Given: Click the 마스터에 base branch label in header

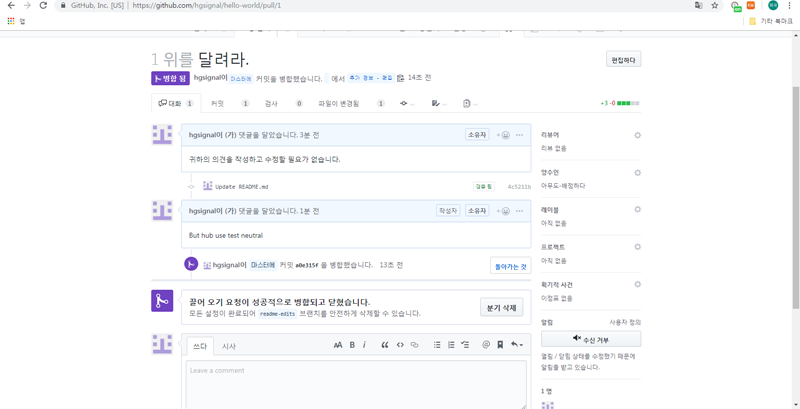Looking at the screenshot, I should pyautogui.click(x=241, y=79).
